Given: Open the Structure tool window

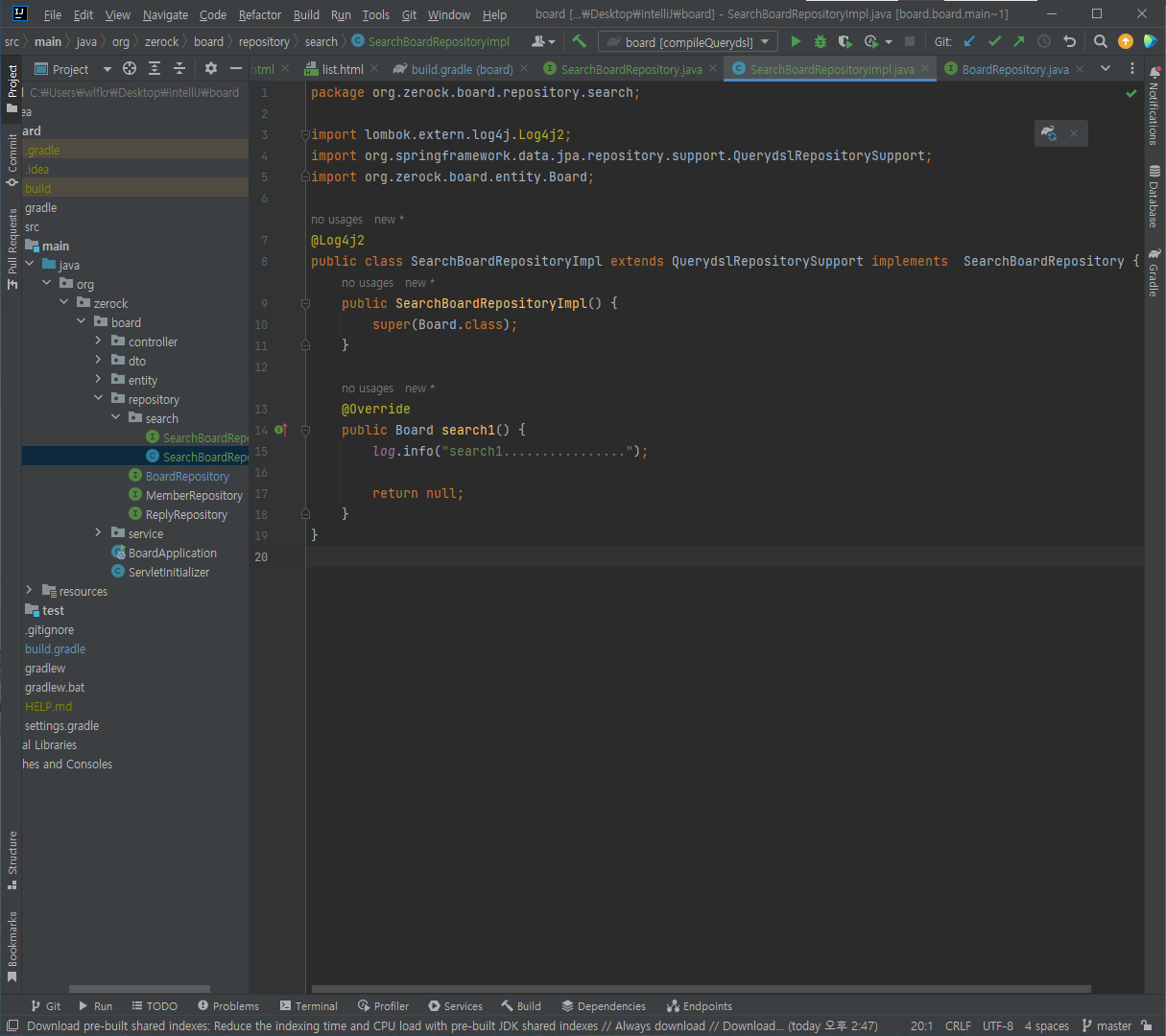Looking at the screenshot, I should click(12, 860).
